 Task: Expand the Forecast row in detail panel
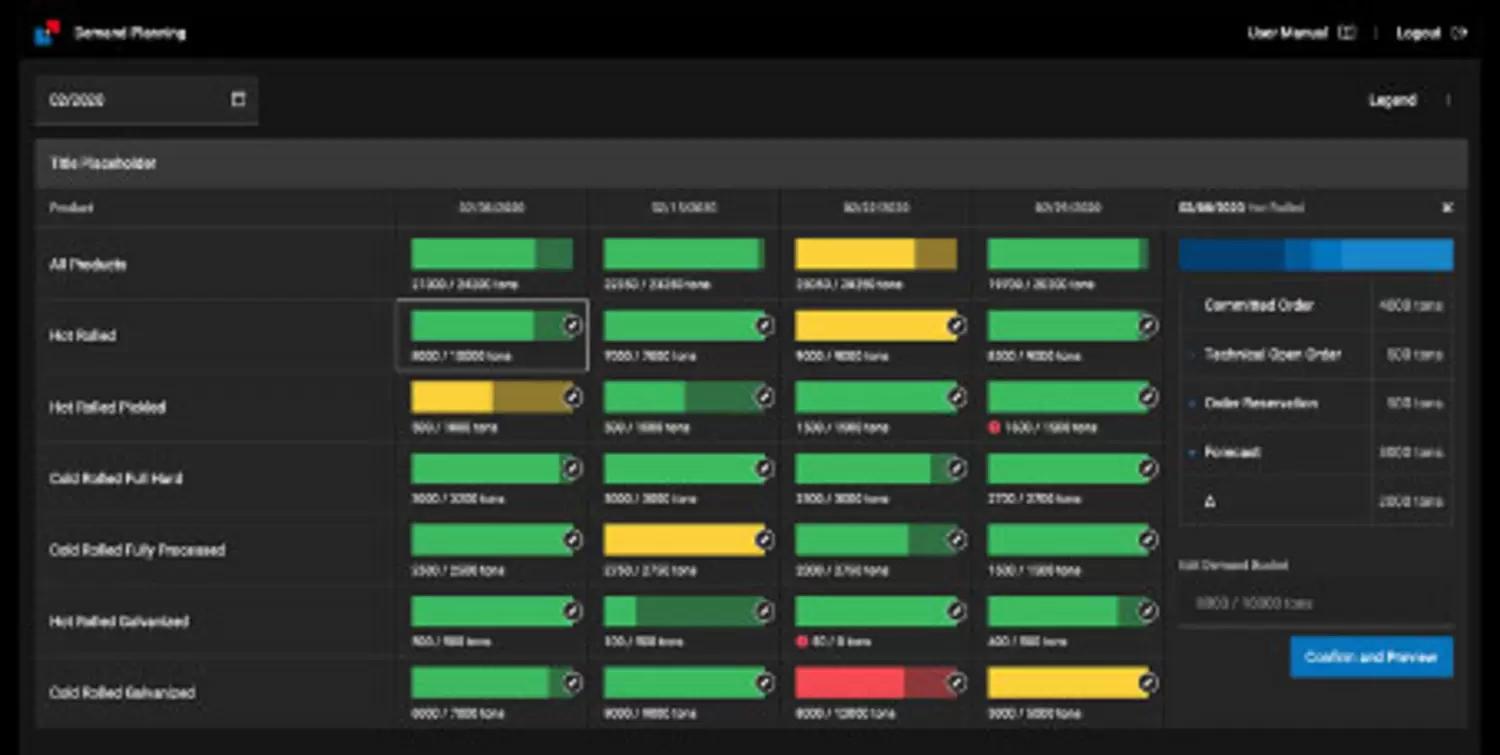point(1193,453)
